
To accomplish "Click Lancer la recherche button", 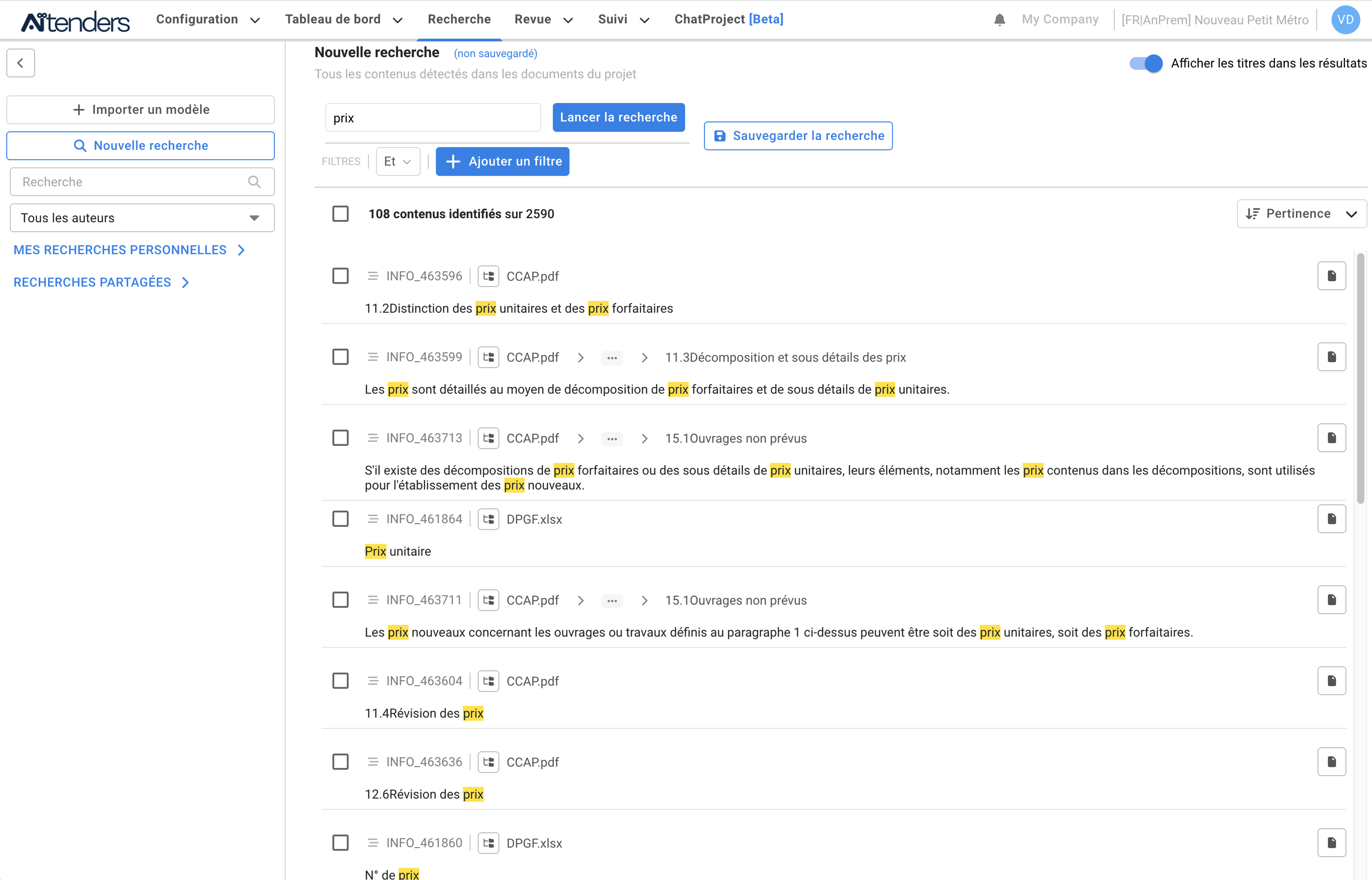I will pos(618,117).
